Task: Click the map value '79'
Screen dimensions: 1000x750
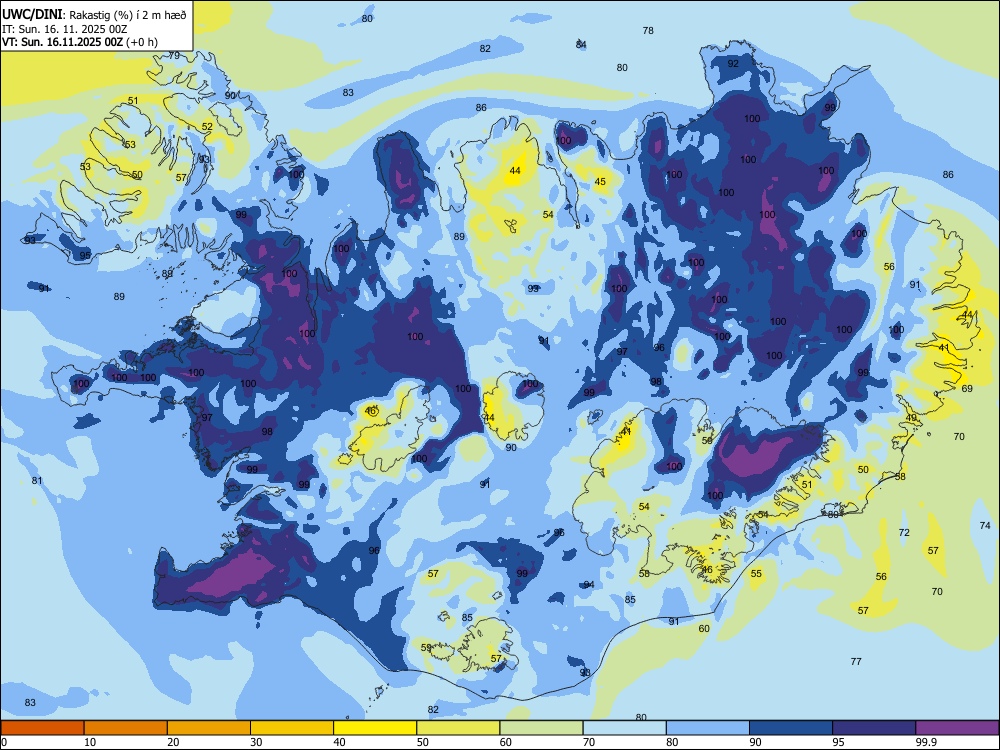Action: coord(173,55)
